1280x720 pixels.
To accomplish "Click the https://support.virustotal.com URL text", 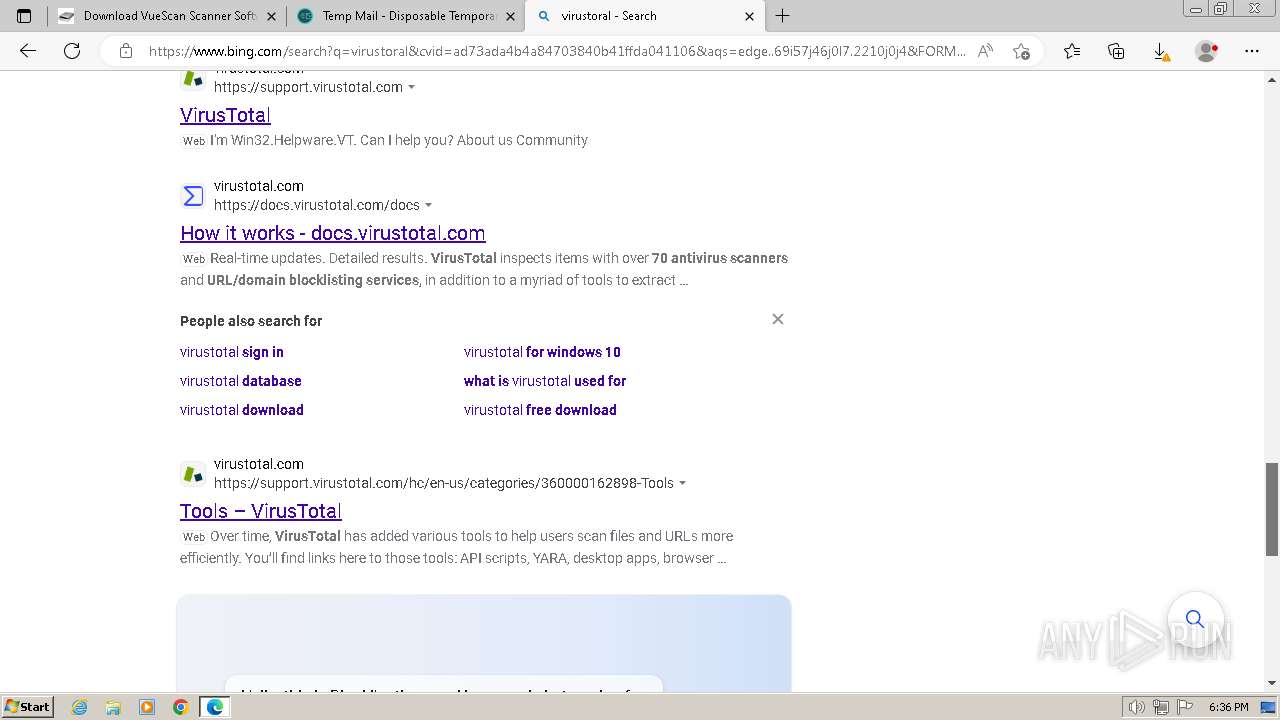I will point(308,87).
